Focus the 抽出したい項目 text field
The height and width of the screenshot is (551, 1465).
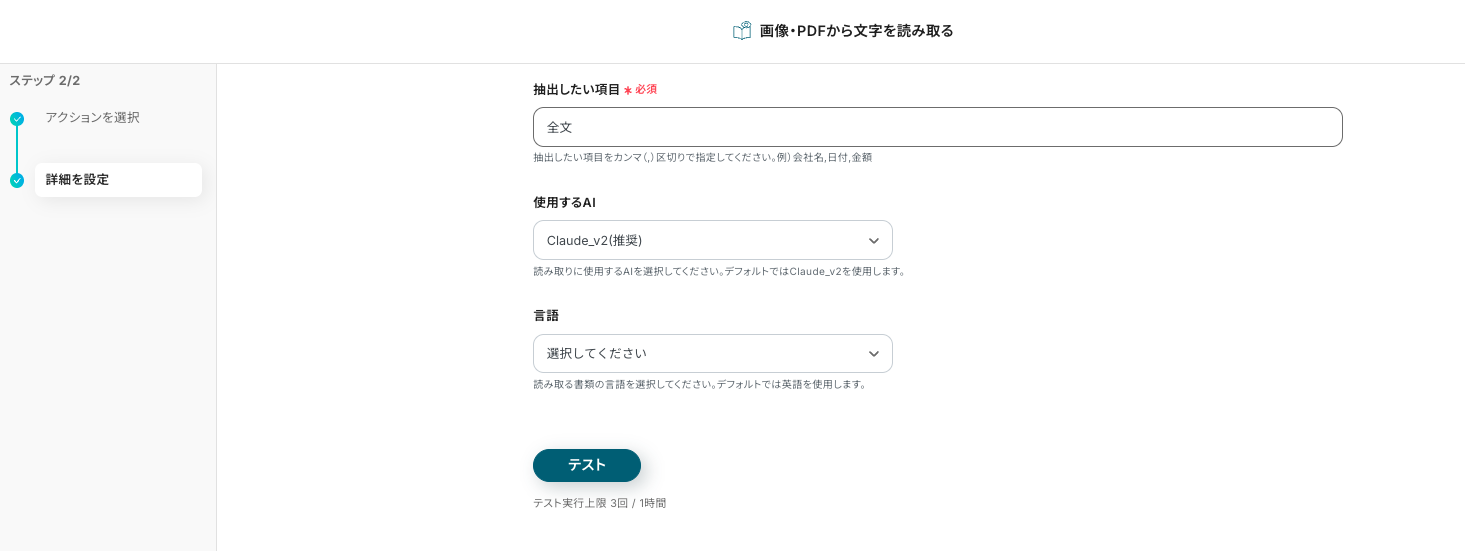[937, 128]
